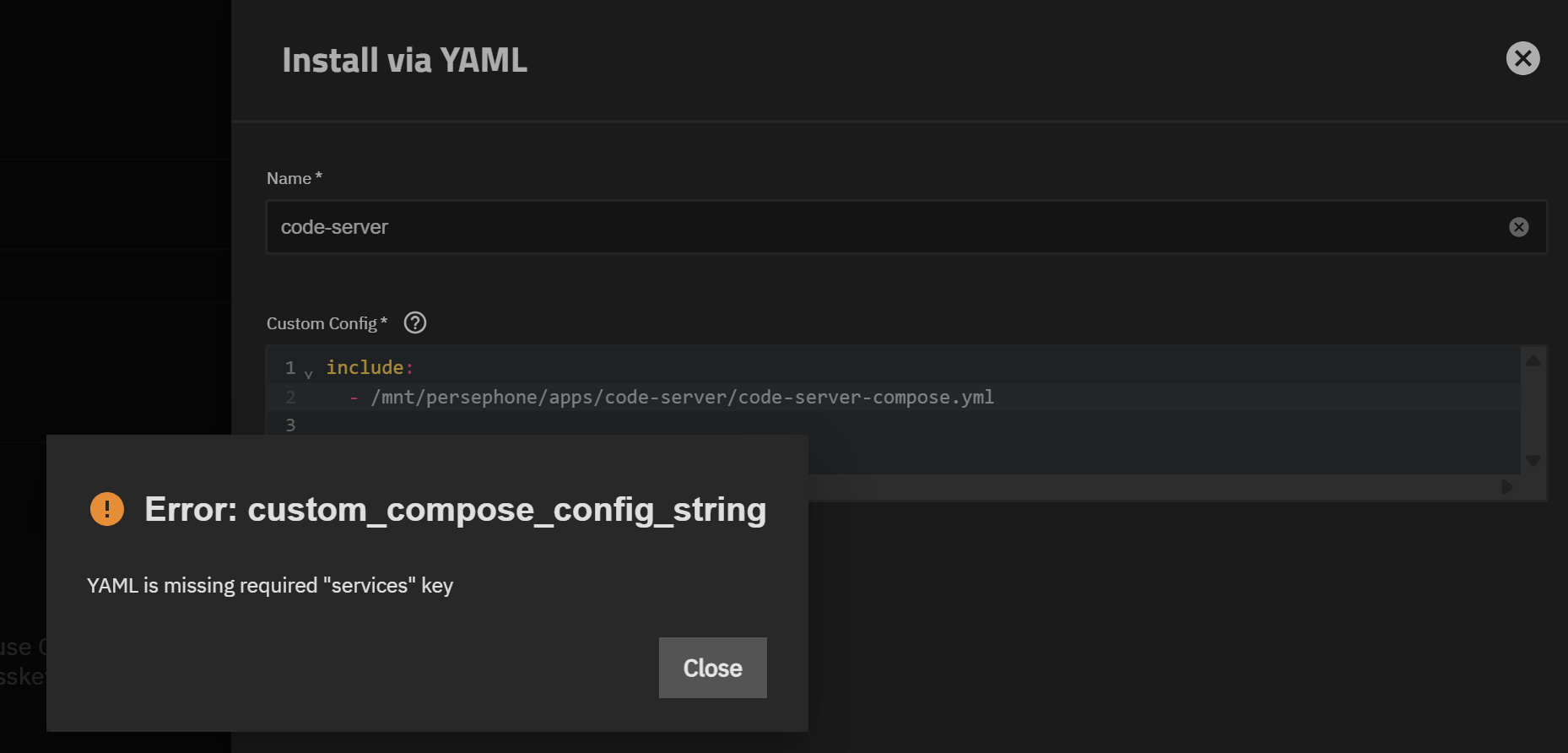Viewport: 1568px width, 753px height.
Task: Click the Error custom_compose_config_string title
Action: [455, 509]
